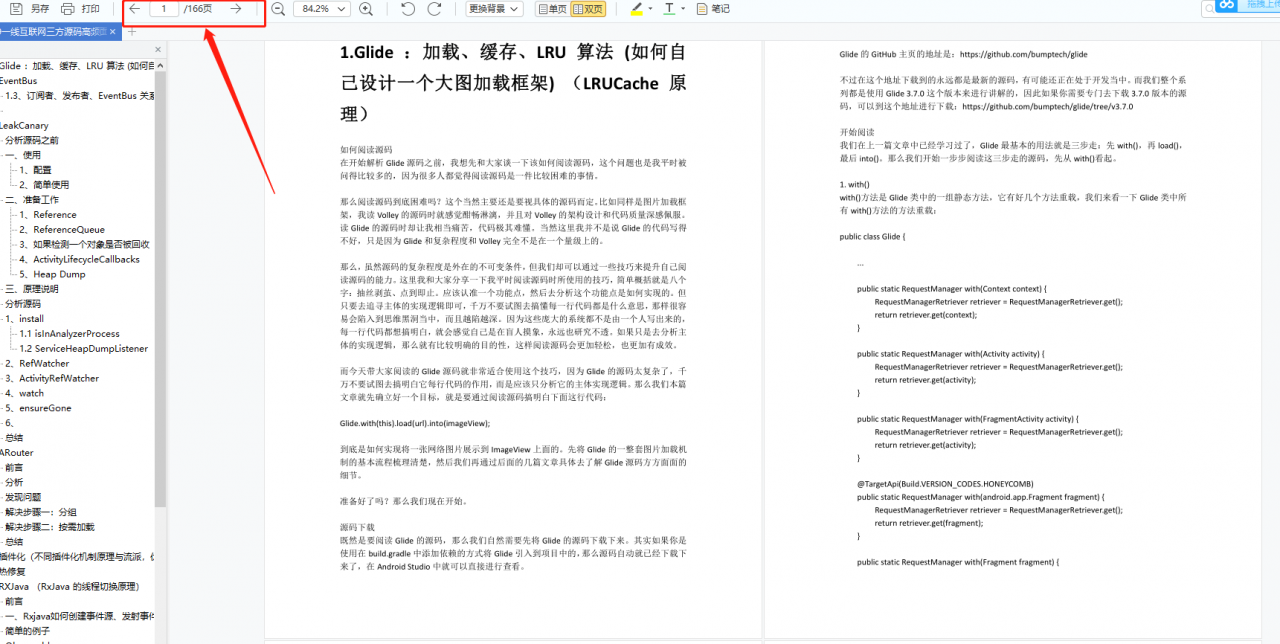This screenshot has height=644, width=1280.
Task: Select 分析源码之前 in the outline
Action: pyautogui.click(x=32, y=140)
